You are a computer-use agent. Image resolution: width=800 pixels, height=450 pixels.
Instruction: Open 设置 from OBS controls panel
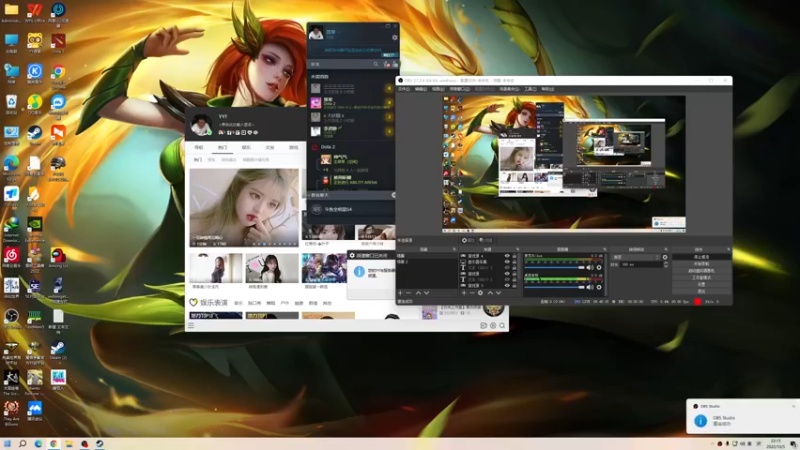[702, 284]
